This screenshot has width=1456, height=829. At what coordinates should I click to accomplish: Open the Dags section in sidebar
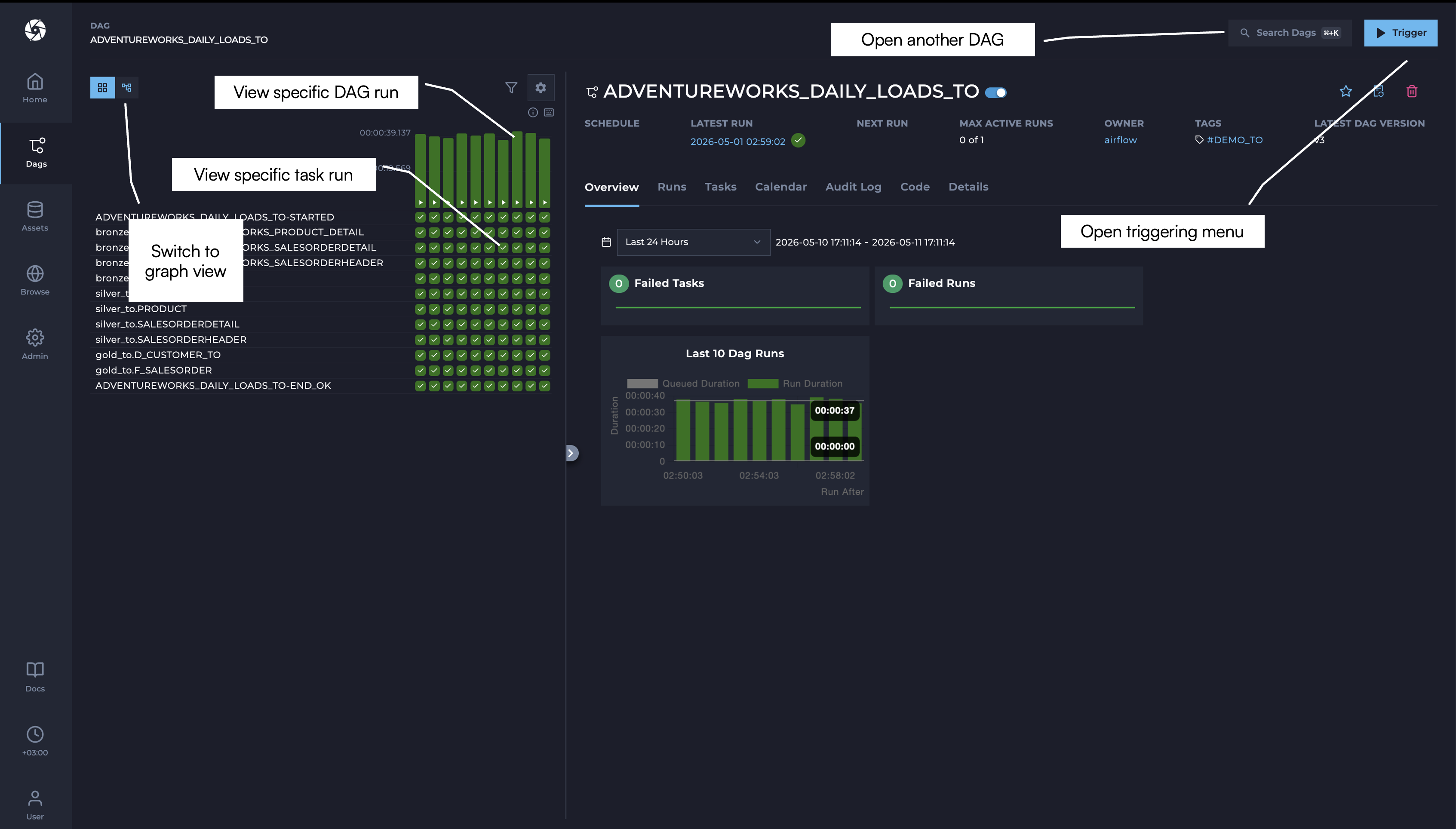tap(36, 153)
